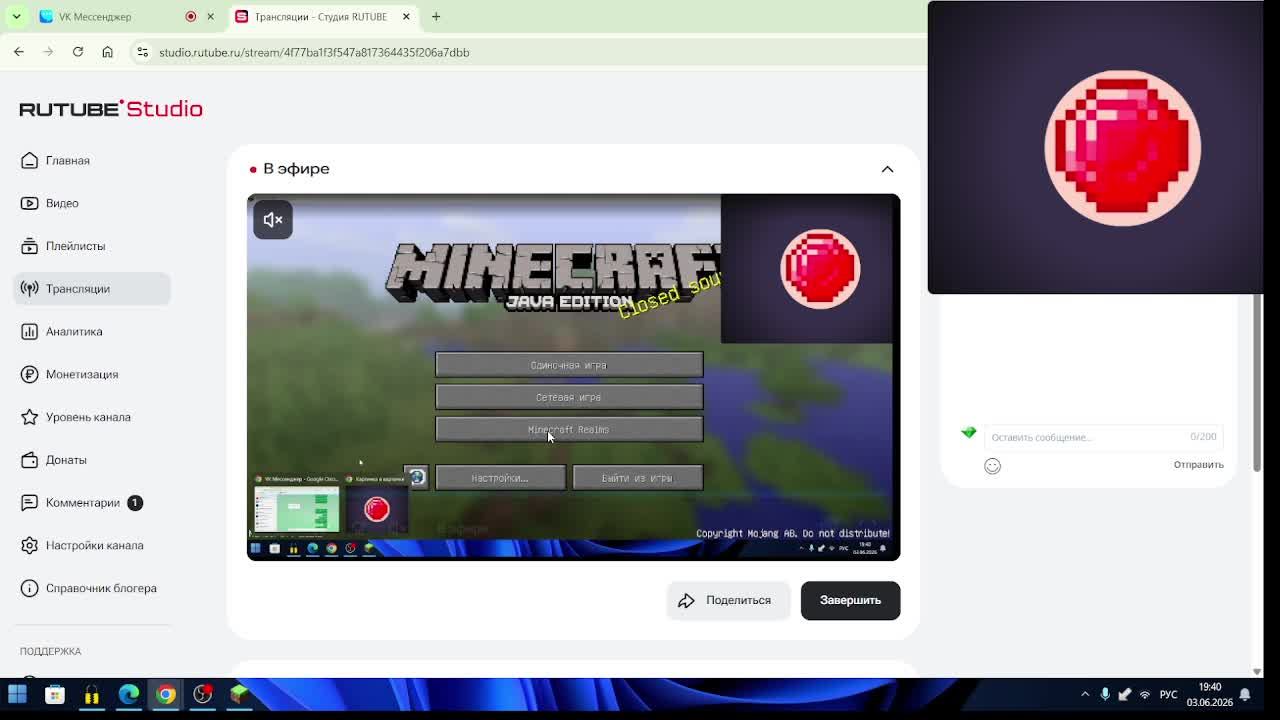Click the gear icon beside Настройки канала
The height and width of the screenshot is (720, 1280).
pyautogui.click(x=29, y=546)
